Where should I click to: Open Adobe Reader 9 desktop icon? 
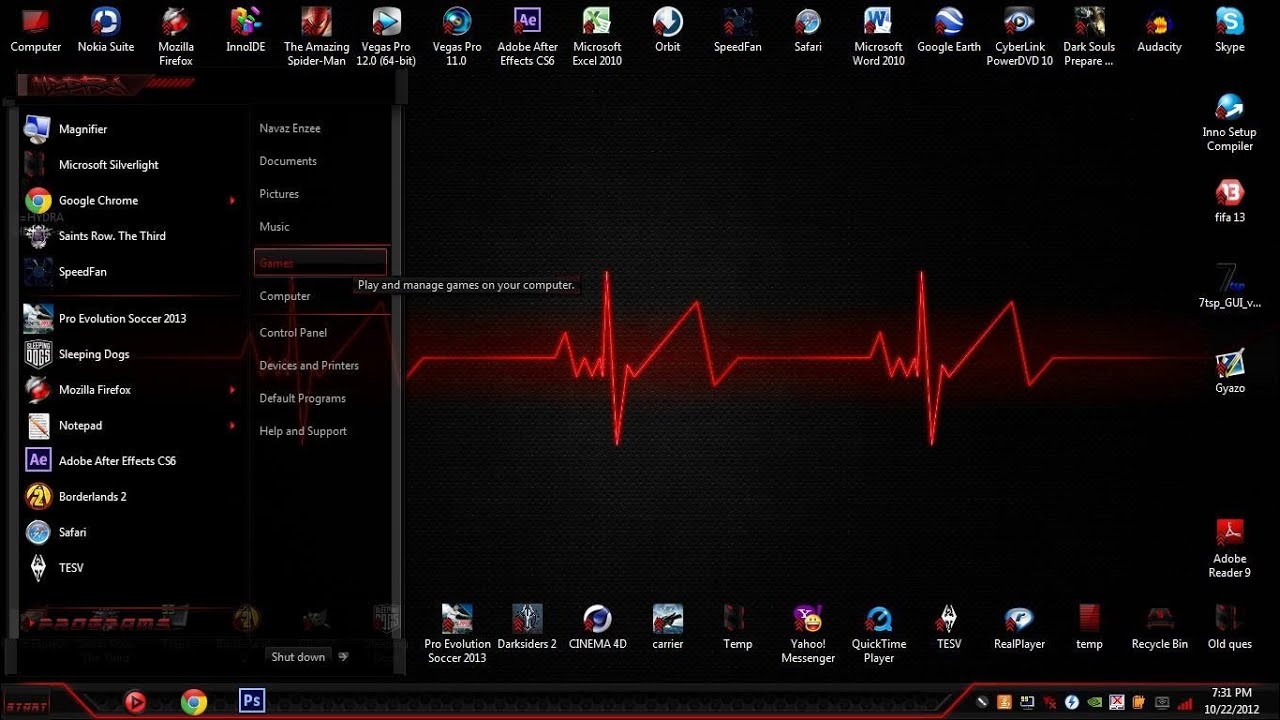[x=1230, y=548]
